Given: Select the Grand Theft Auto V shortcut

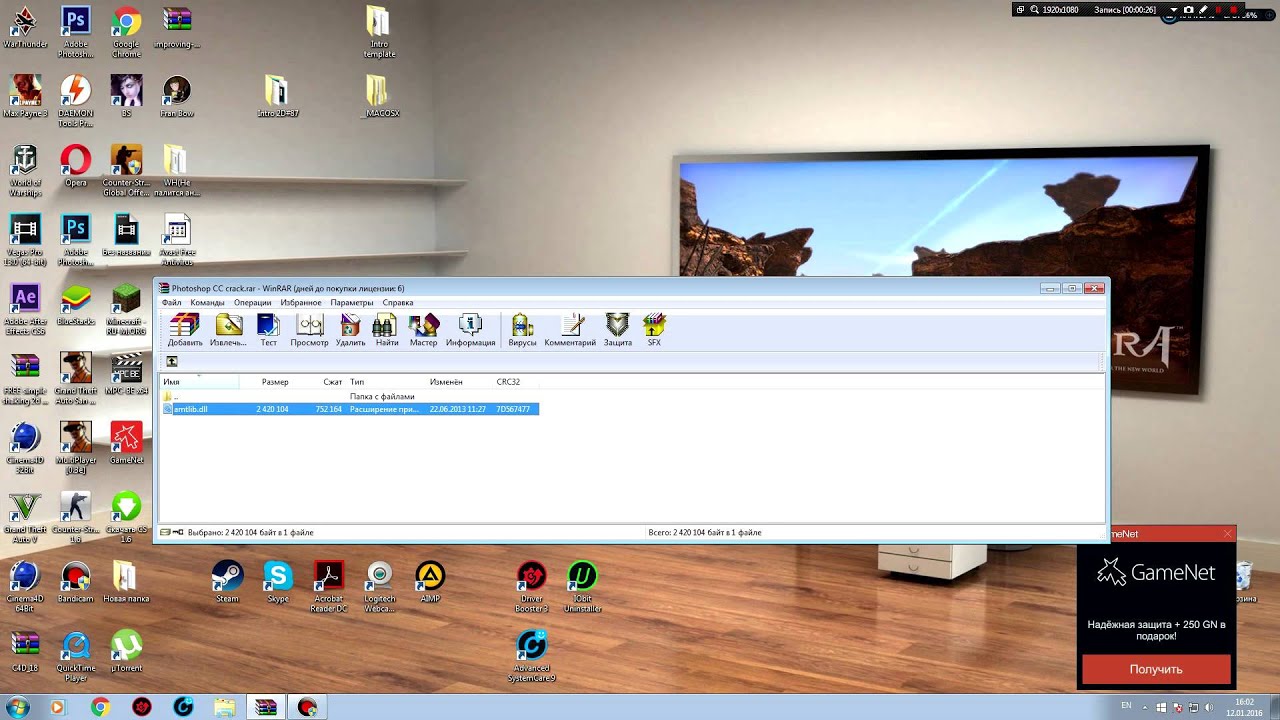Looking at the screenshot, I should pyautogui.click(x=25, y=517).
